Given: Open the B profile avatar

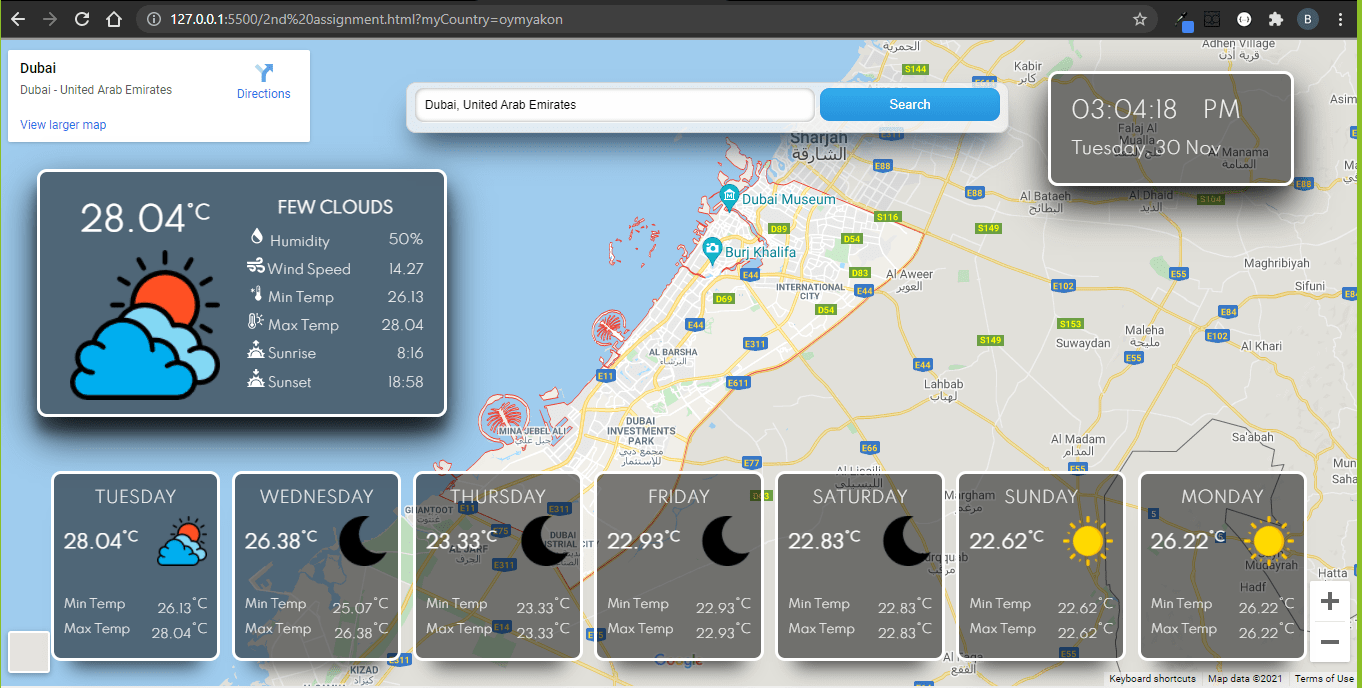Looking at the screenshot, I should (x=1307, y=19).
